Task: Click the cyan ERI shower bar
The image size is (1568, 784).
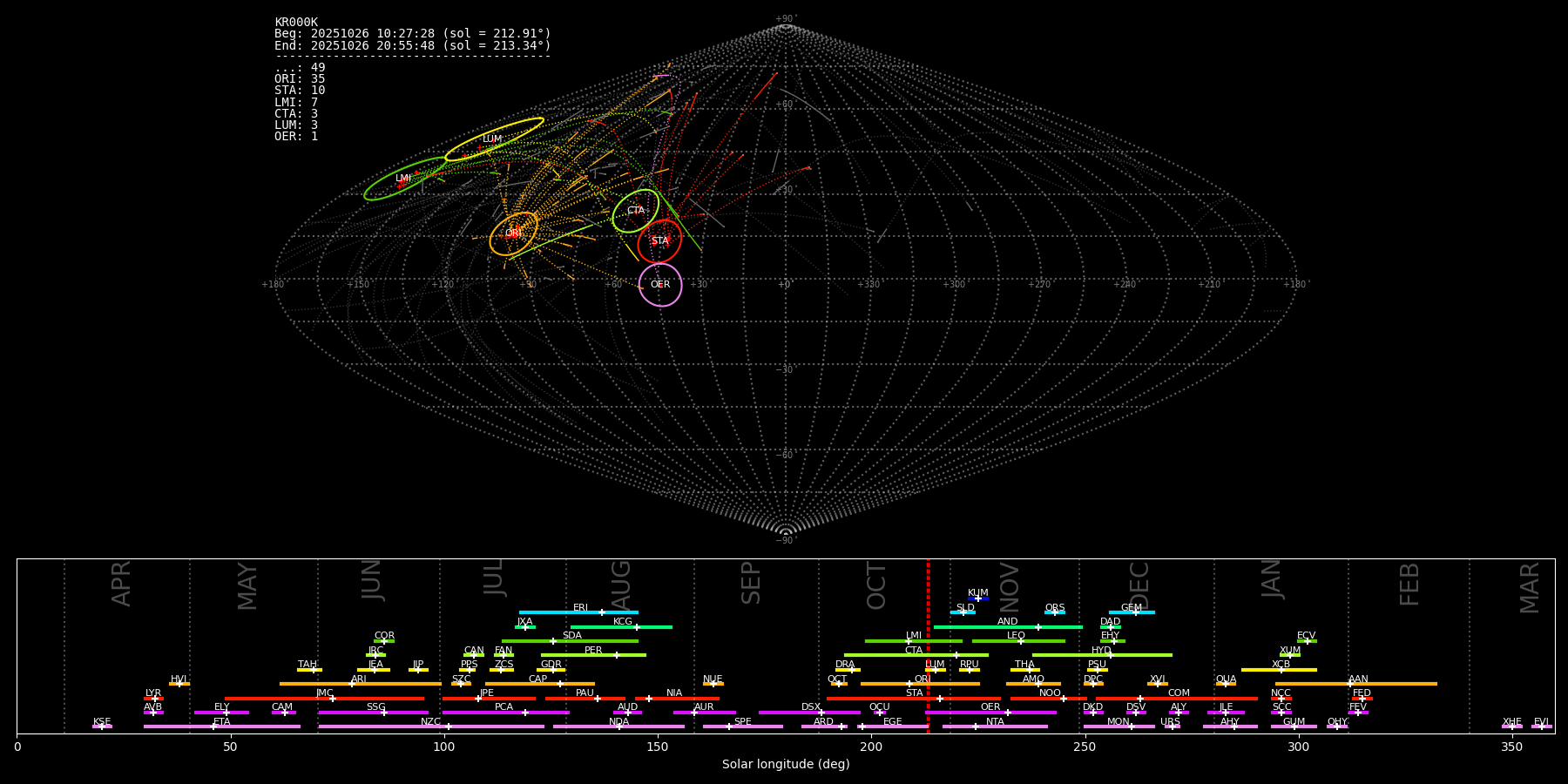Action: pos(578,612)
